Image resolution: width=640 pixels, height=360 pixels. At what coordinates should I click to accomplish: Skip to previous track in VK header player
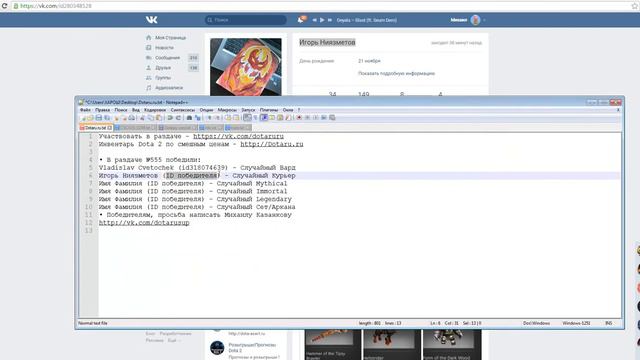click(314, 20)
